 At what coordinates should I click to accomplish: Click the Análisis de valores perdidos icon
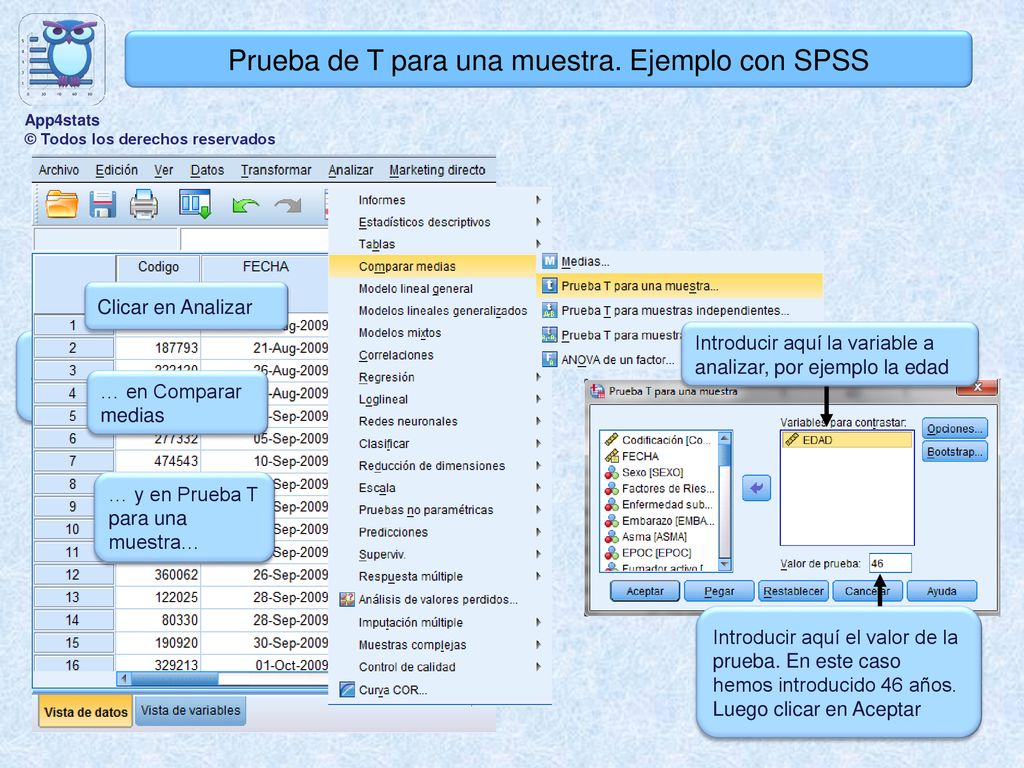pos(347,599)
